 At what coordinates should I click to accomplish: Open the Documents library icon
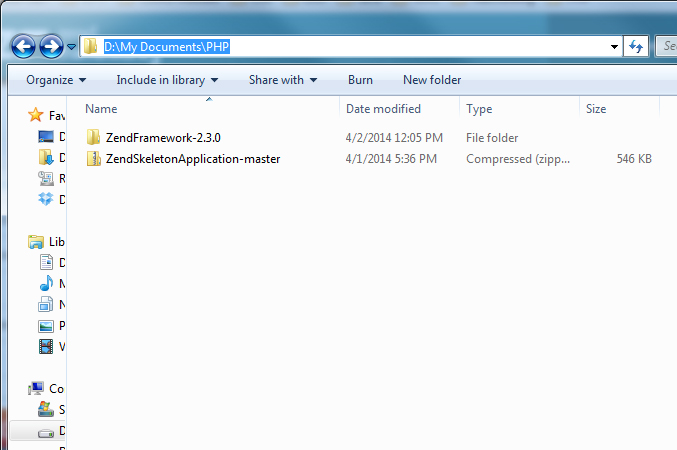[x=46, y=262]
